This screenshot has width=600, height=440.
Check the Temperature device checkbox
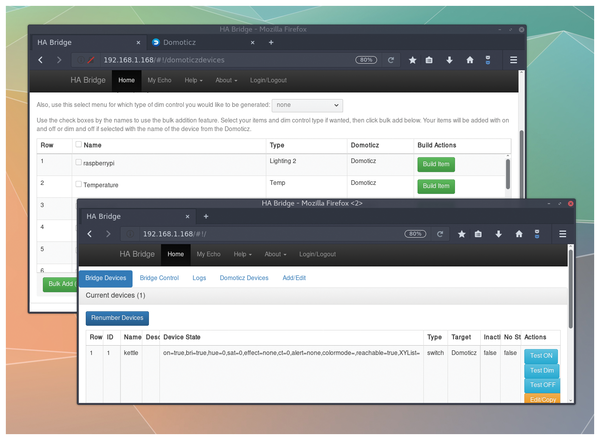[78, 184]
